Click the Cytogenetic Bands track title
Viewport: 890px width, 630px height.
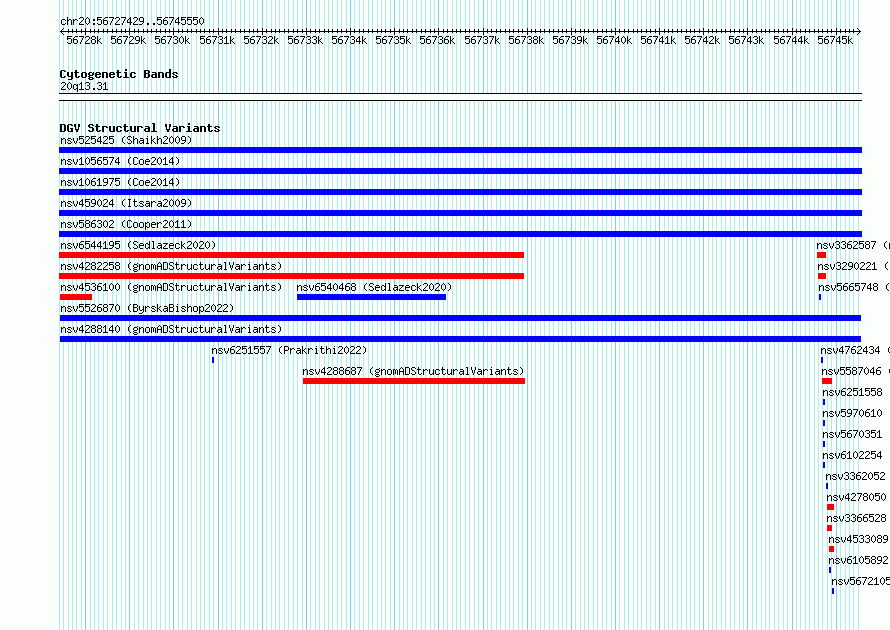tap(119, 74)
